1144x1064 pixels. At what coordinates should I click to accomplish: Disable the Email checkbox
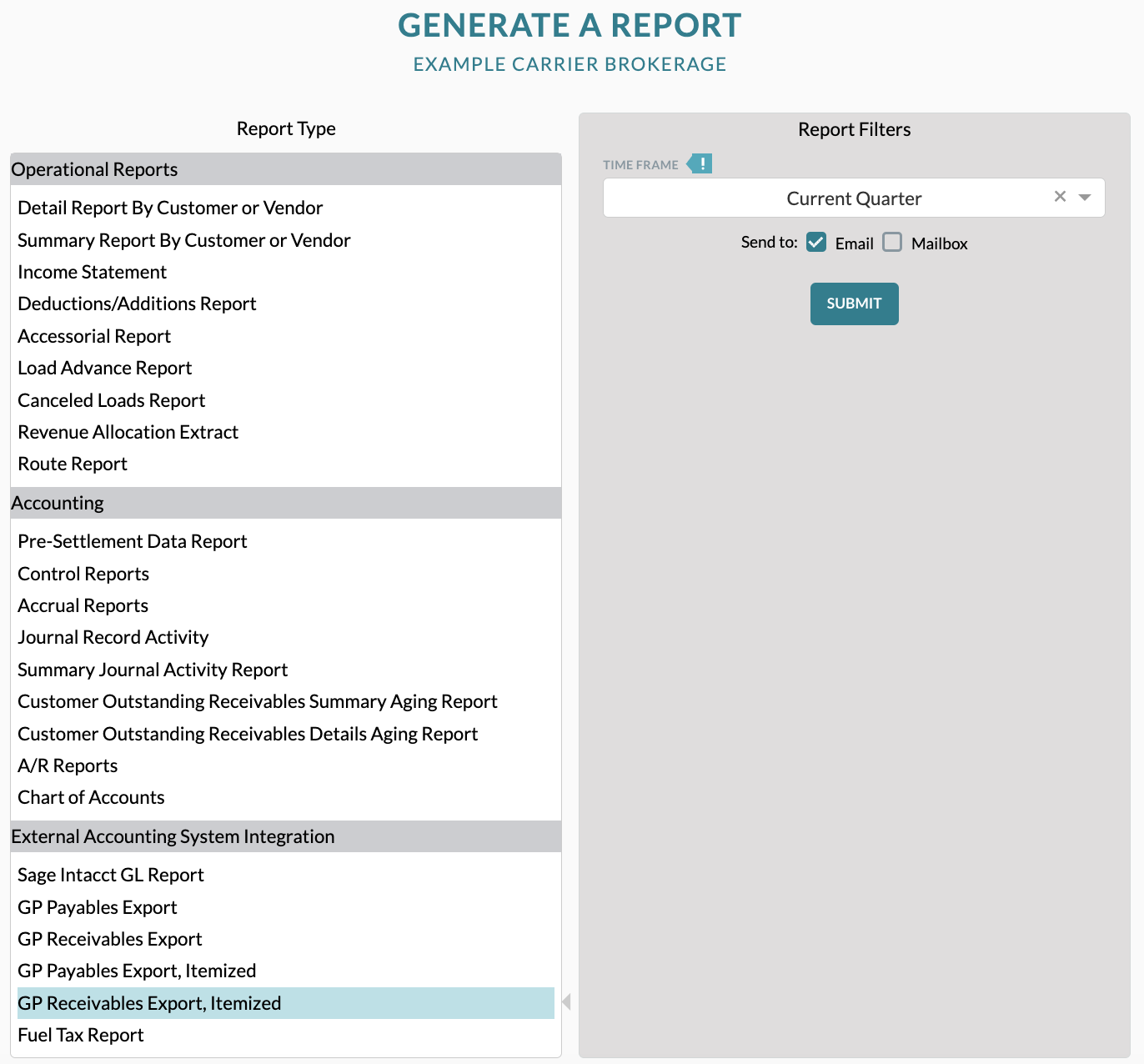pyautogui.click(x=815, y=242)
